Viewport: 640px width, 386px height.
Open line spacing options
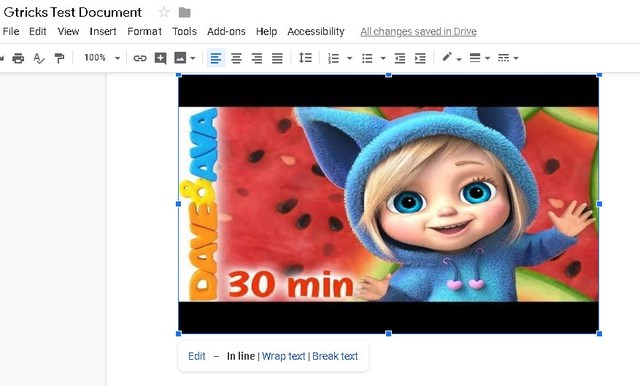(x=305, y=58)
